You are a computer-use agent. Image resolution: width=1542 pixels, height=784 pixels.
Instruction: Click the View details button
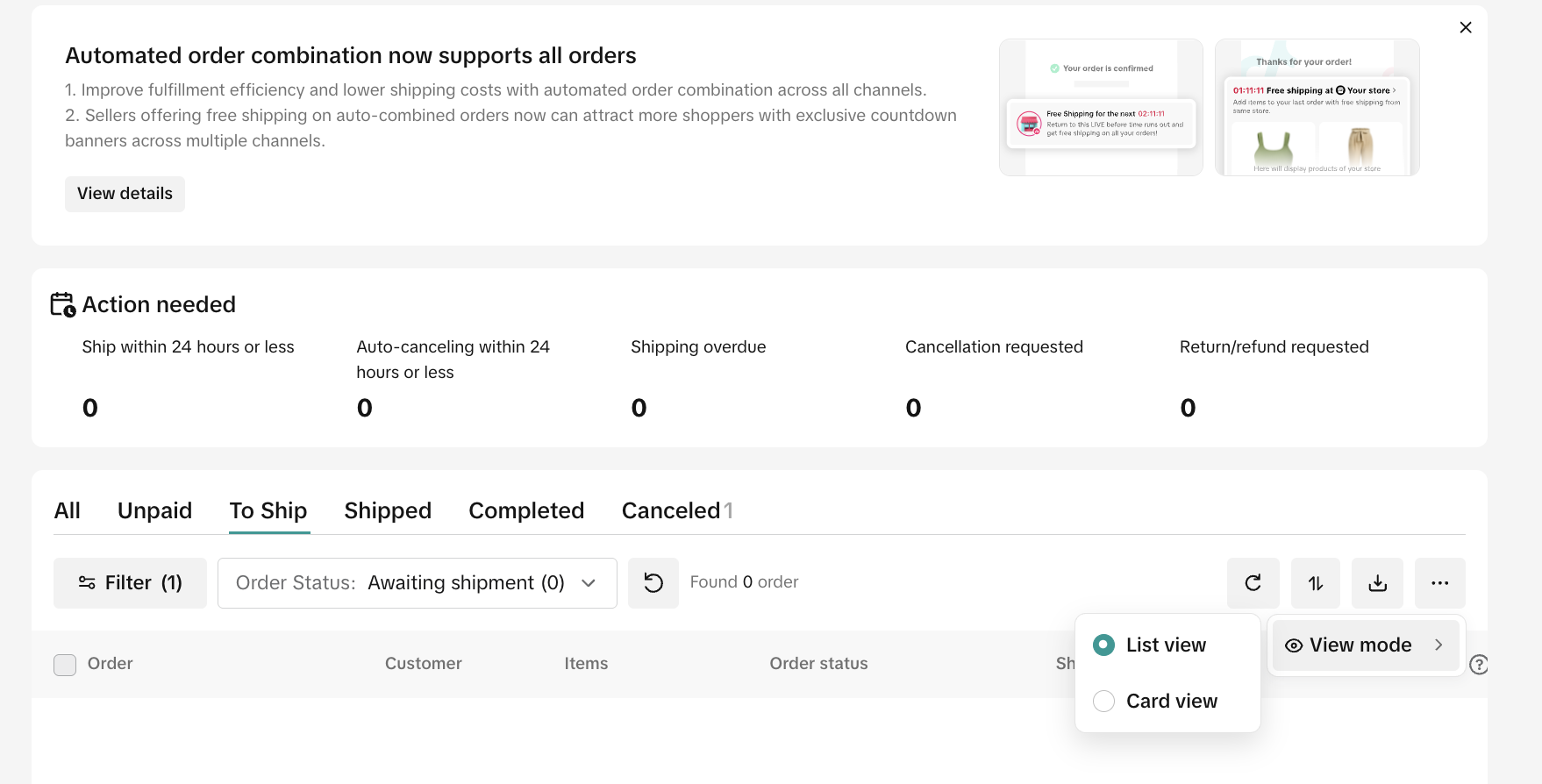point(125,194)
